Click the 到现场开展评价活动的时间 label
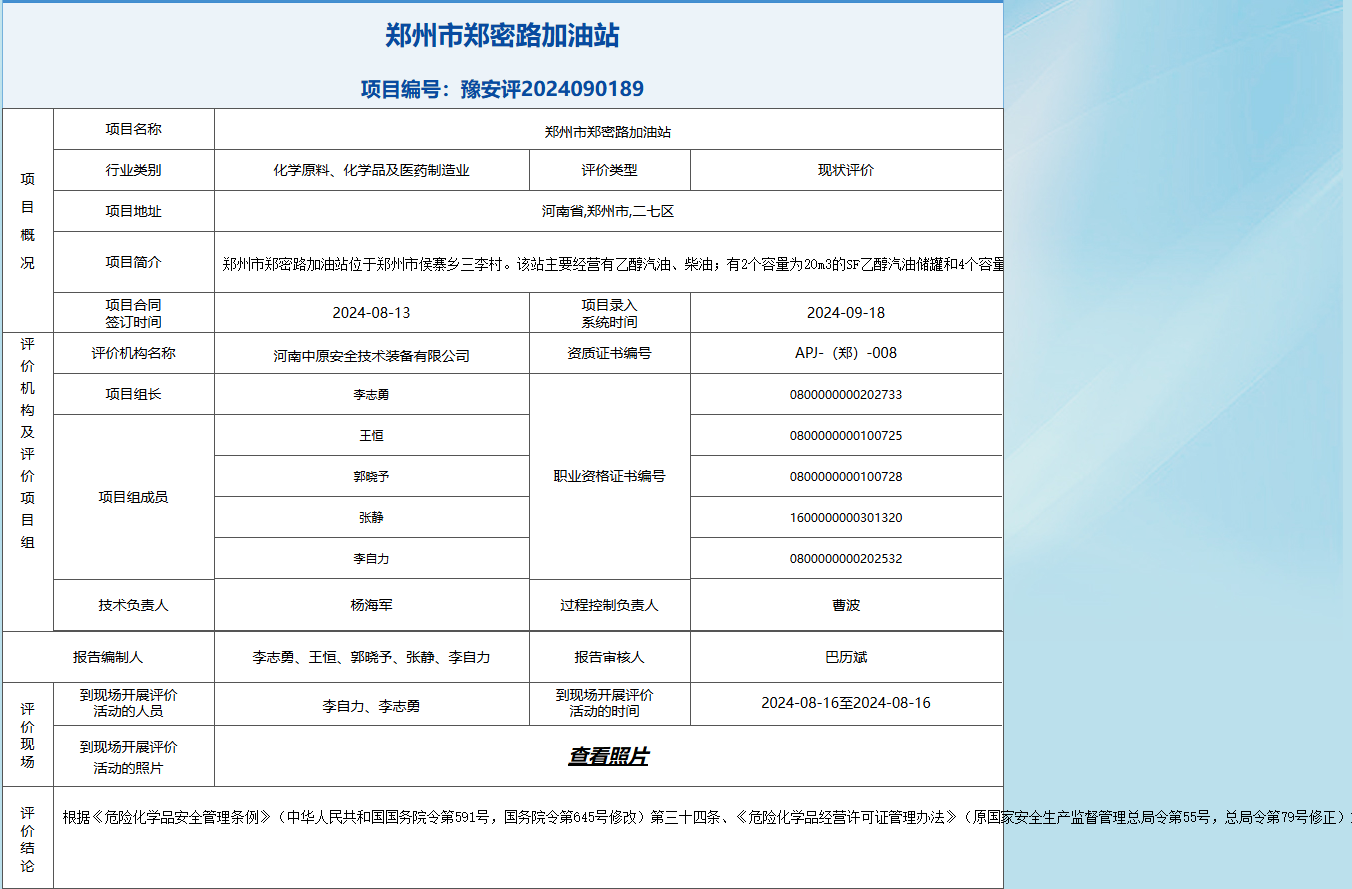Image resolution: width=1352 pixels, height=889 pixels. [604, 703]
